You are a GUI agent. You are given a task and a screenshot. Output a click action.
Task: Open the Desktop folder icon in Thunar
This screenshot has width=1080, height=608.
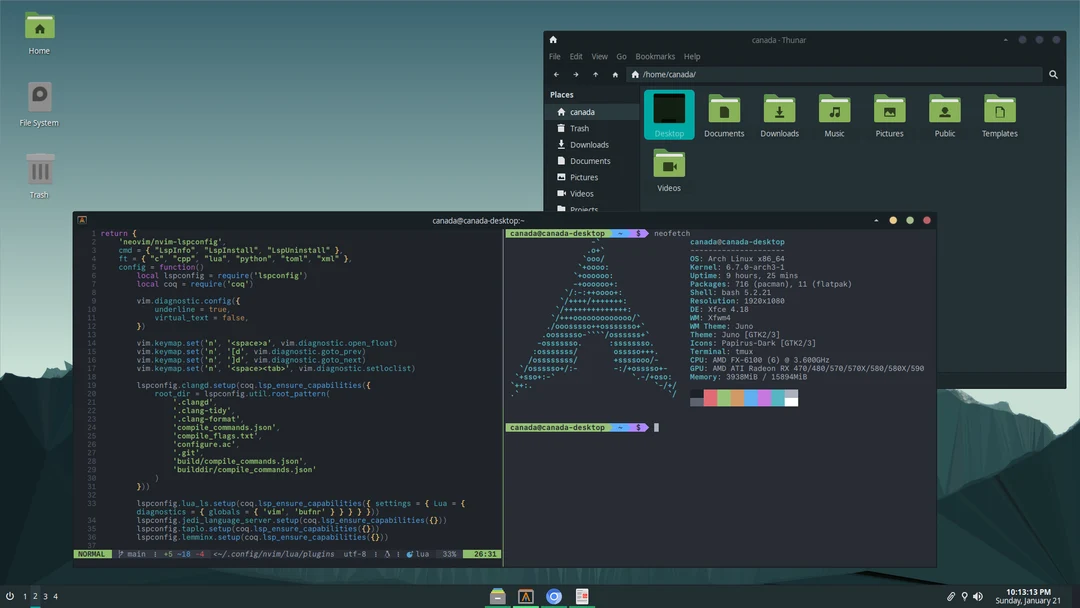click(x=668, y=112)
